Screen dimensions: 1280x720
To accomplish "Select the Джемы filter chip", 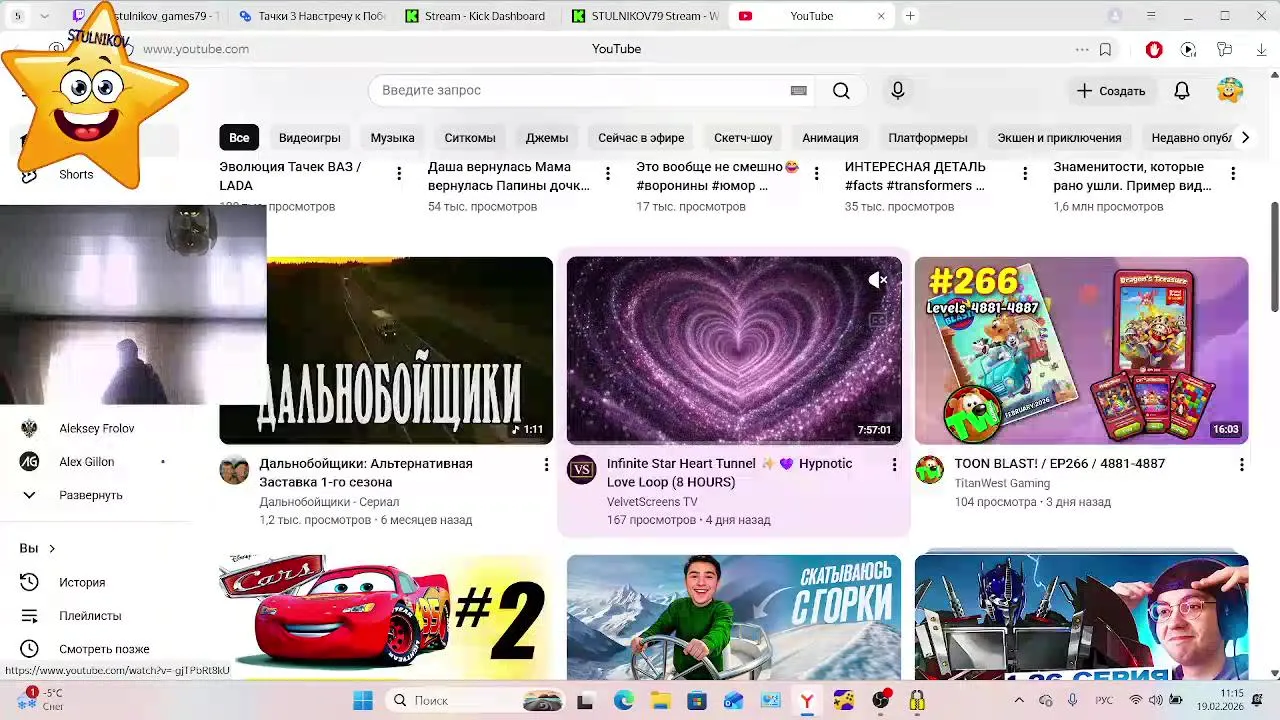I will click(x=547, y=138).
